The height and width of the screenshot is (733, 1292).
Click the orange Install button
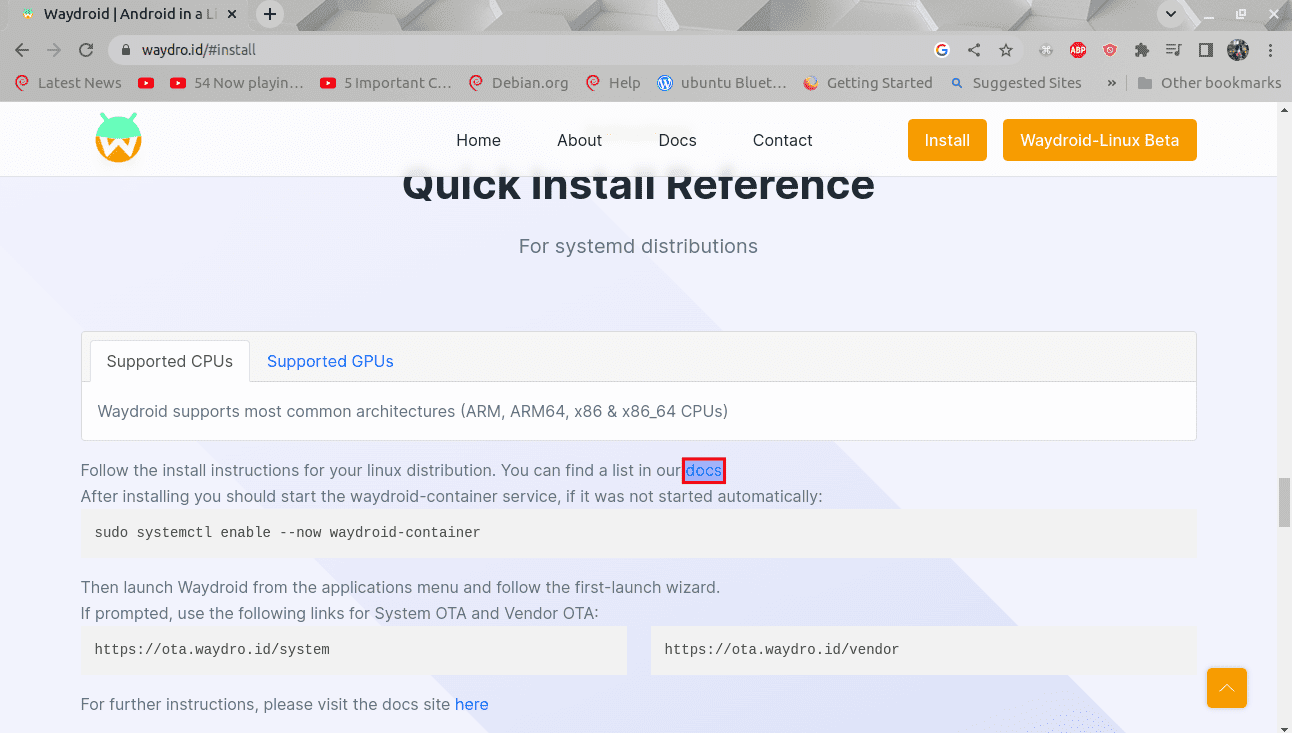pos(946,140)
